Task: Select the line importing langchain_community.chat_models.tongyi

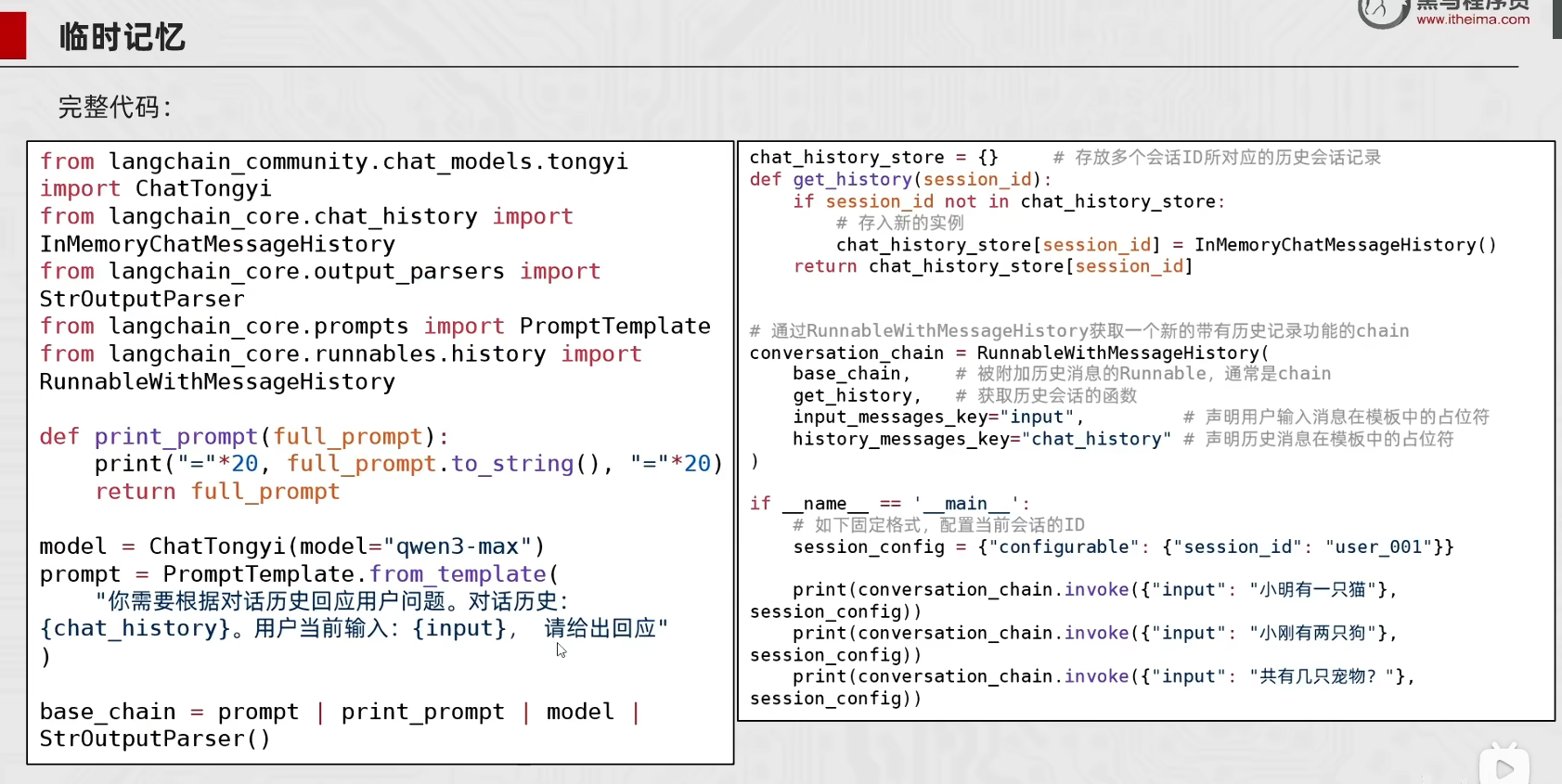Action: (334, 161)
